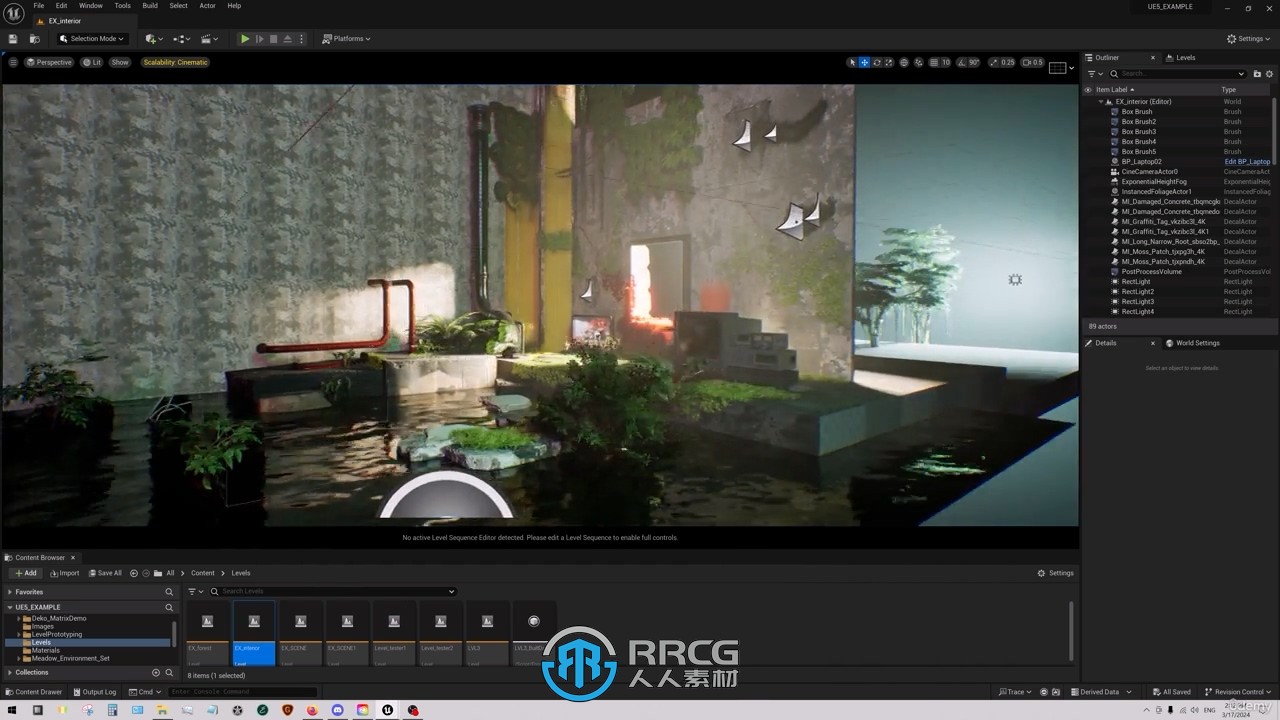The width and height of the screenshot is (1280, 720).
Task: Click the Add button in Content Browser
Action: tap(25, 573)
